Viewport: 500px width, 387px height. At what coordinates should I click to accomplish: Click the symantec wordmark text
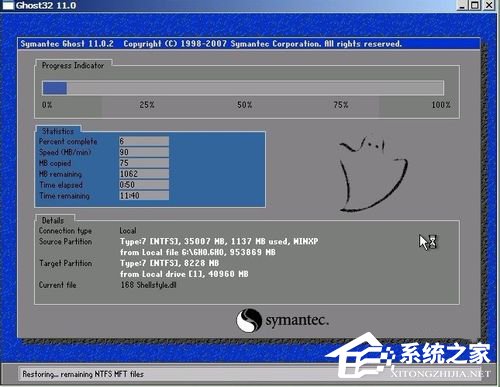(297, 321)
